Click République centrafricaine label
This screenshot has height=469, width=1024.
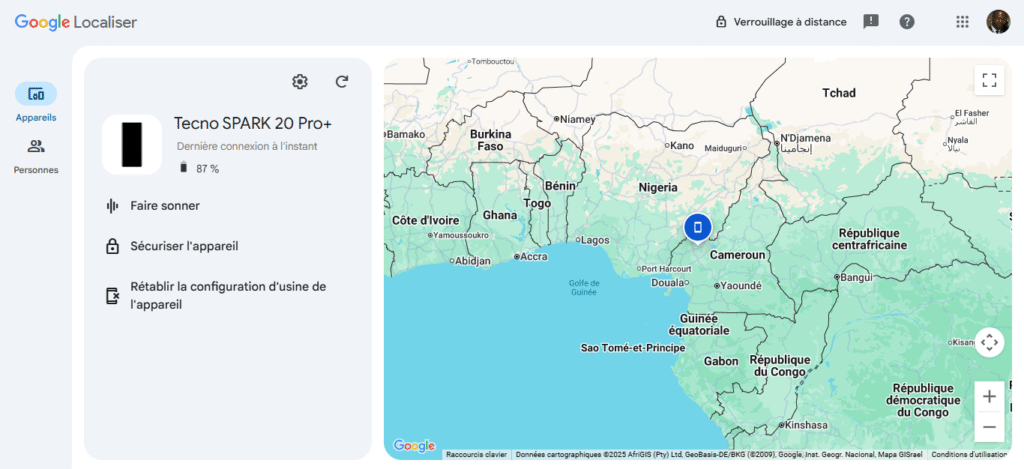(869, 239)
